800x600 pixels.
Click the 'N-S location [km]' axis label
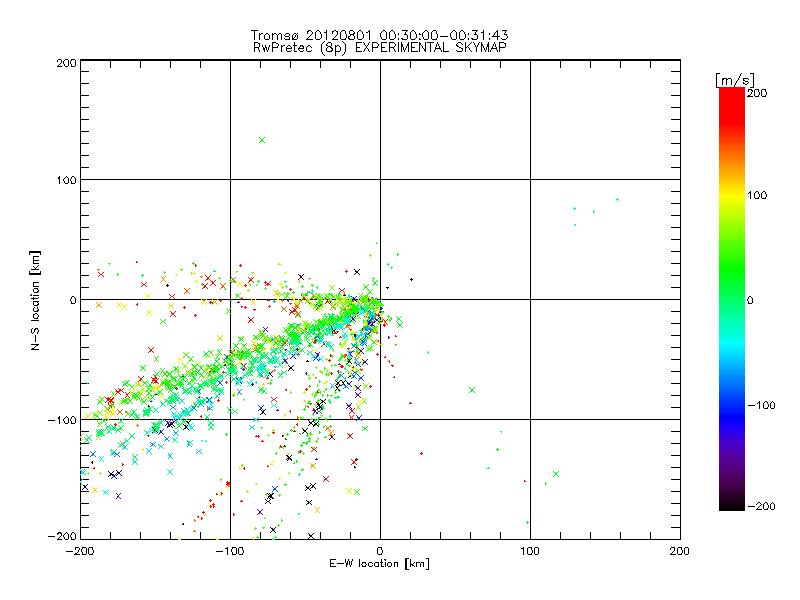(x=35, y=300)
